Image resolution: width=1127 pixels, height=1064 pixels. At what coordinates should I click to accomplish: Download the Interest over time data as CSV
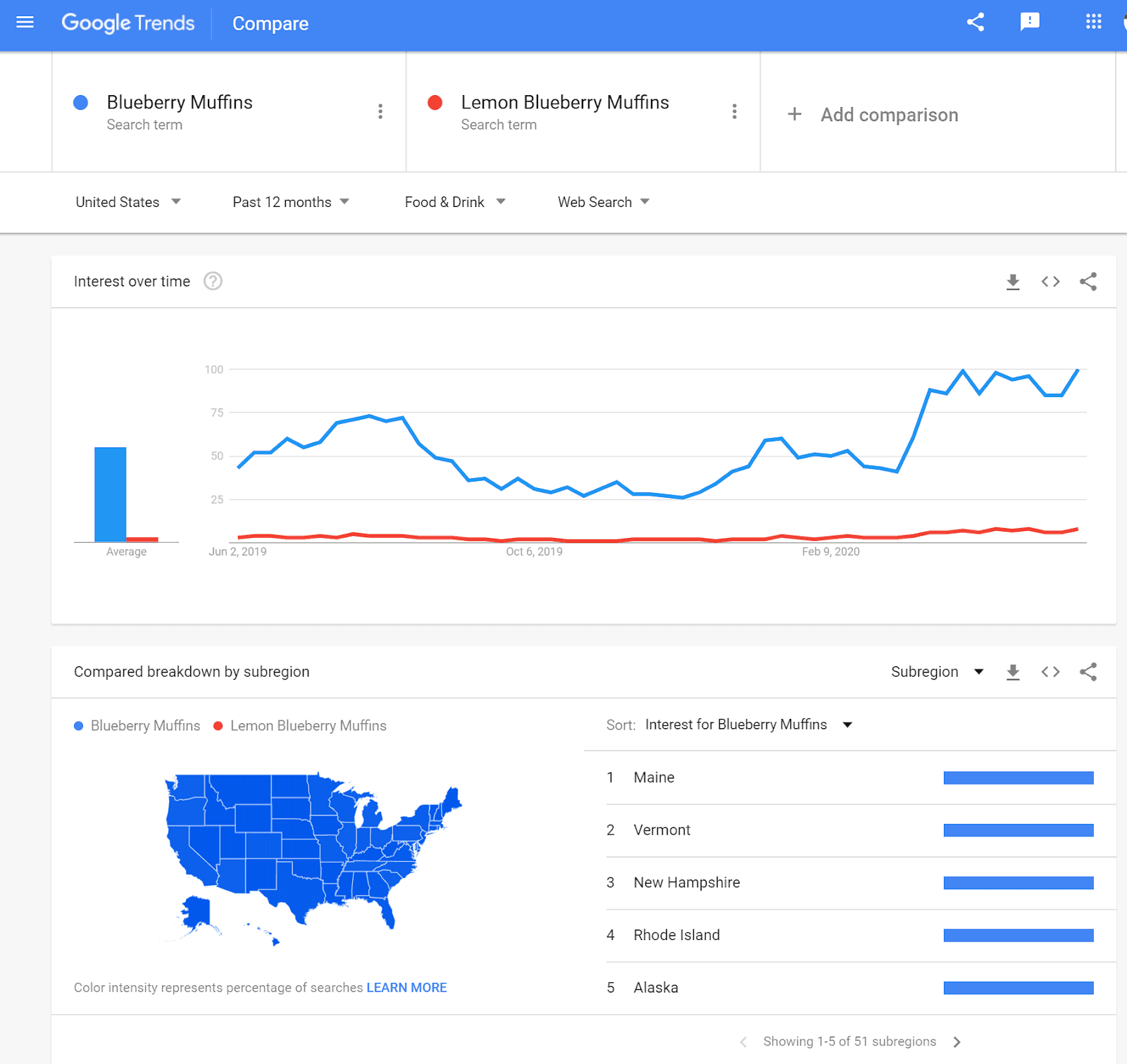pos(1013,281)
